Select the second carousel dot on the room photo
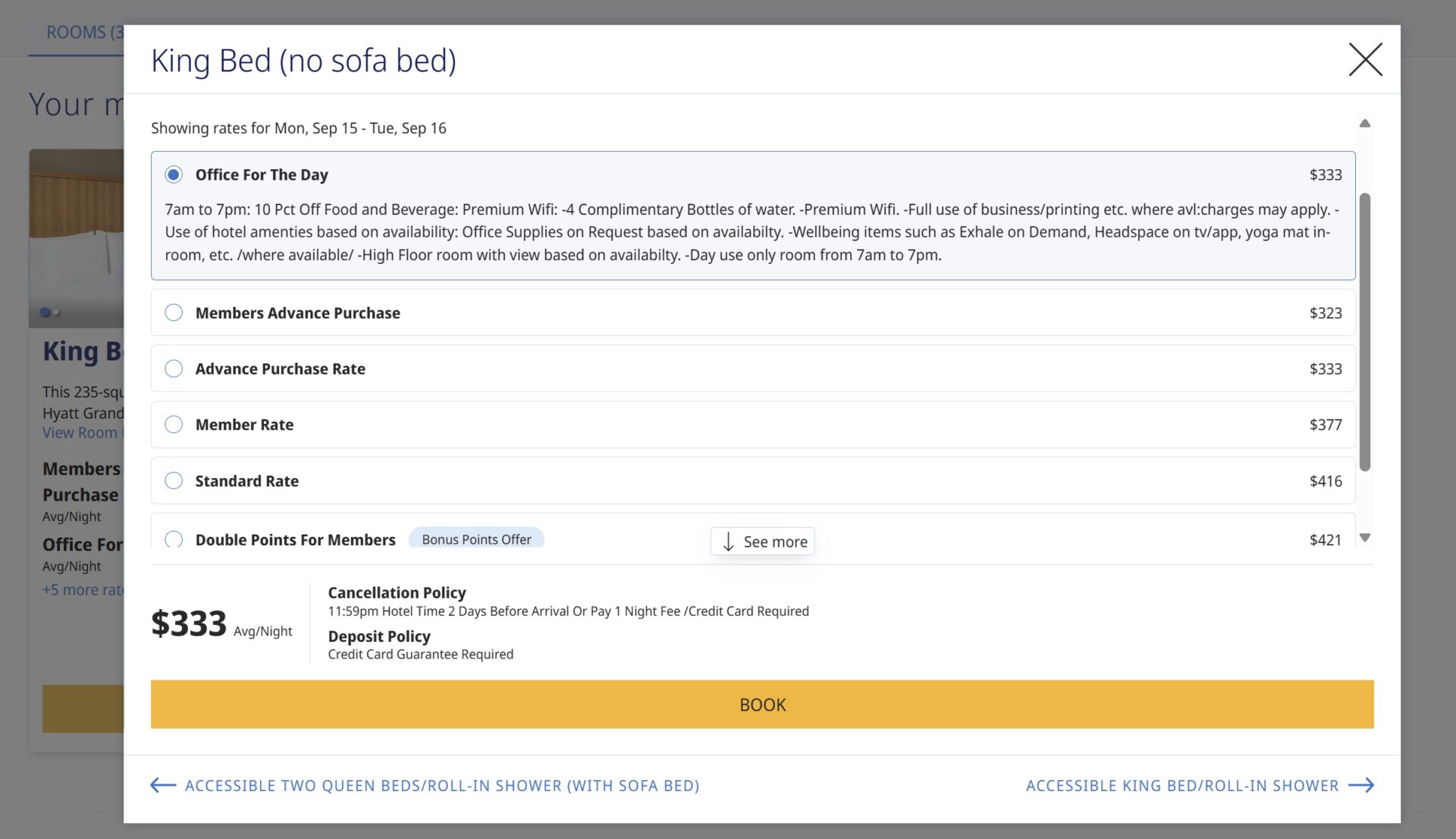This screenshot has height=839, width=1456. [x=55, y=311]
